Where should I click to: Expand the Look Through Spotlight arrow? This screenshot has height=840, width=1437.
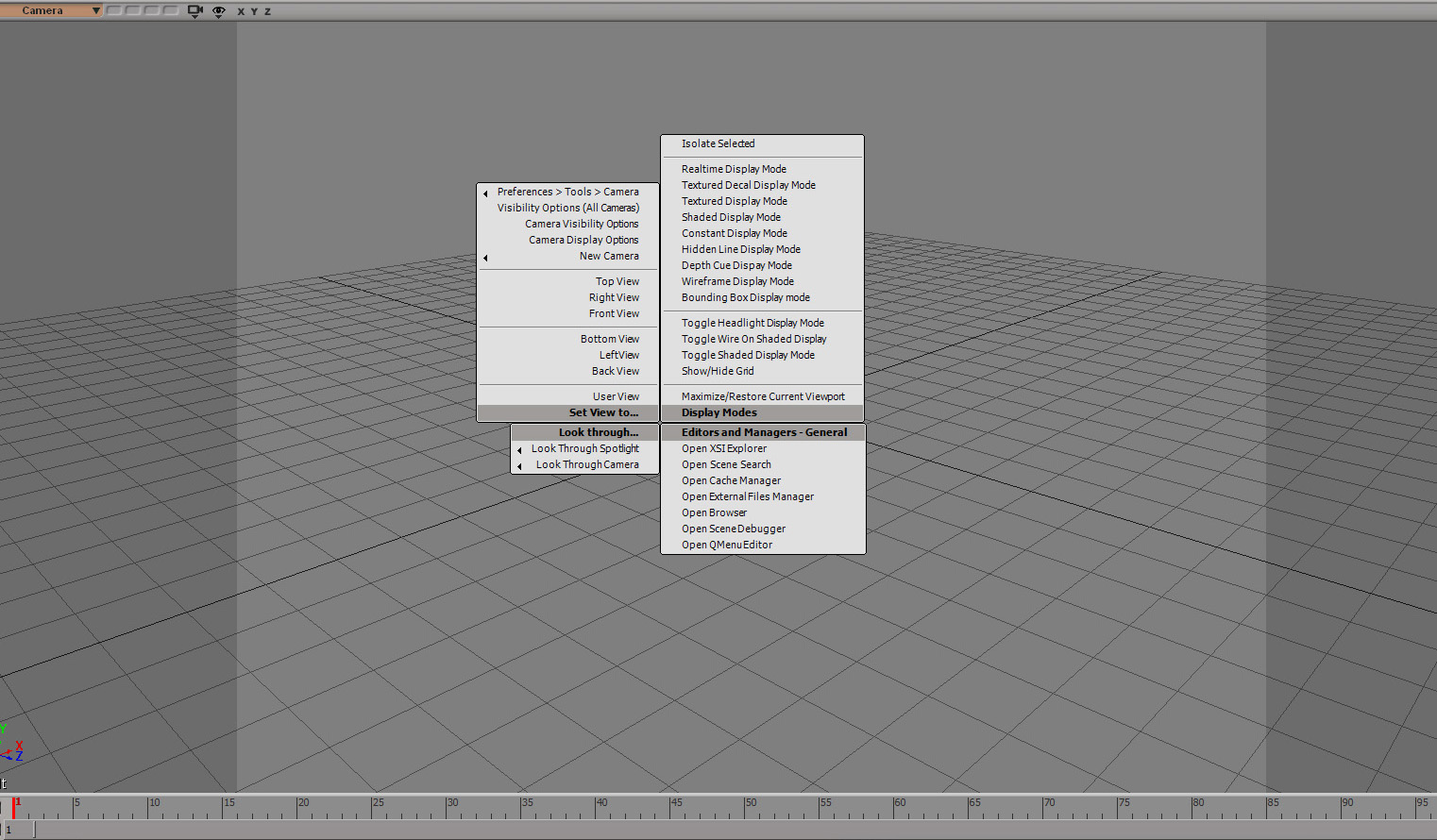[519, 449]
